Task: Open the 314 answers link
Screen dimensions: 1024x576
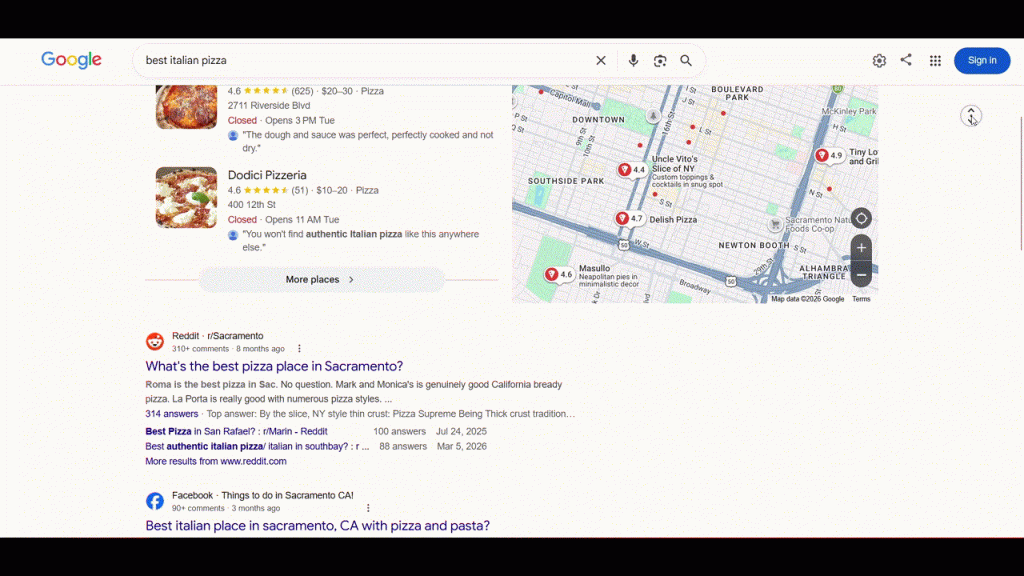Action: [172, 413]
